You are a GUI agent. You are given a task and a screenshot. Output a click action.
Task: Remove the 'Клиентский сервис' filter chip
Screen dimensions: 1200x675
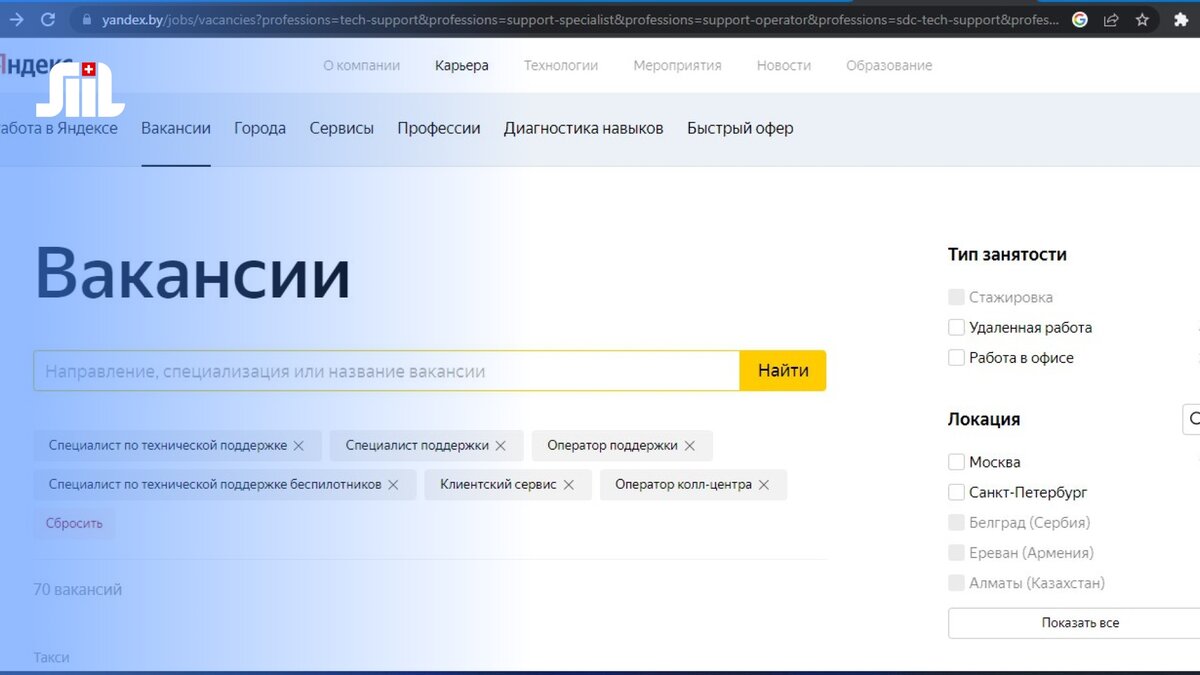click(568, 485)
